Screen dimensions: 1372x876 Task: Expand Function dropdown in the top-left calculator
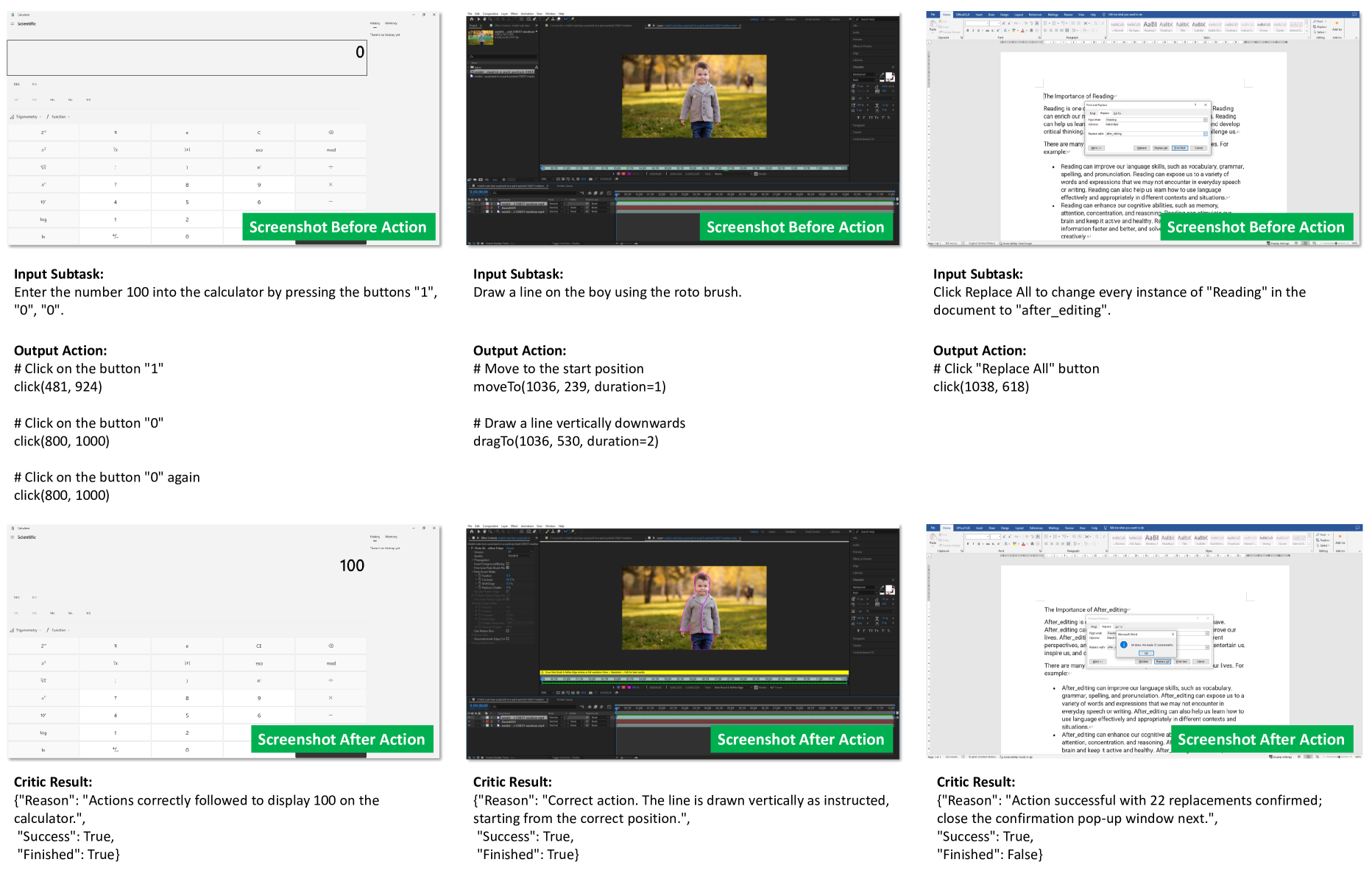(x=59, y=116)
